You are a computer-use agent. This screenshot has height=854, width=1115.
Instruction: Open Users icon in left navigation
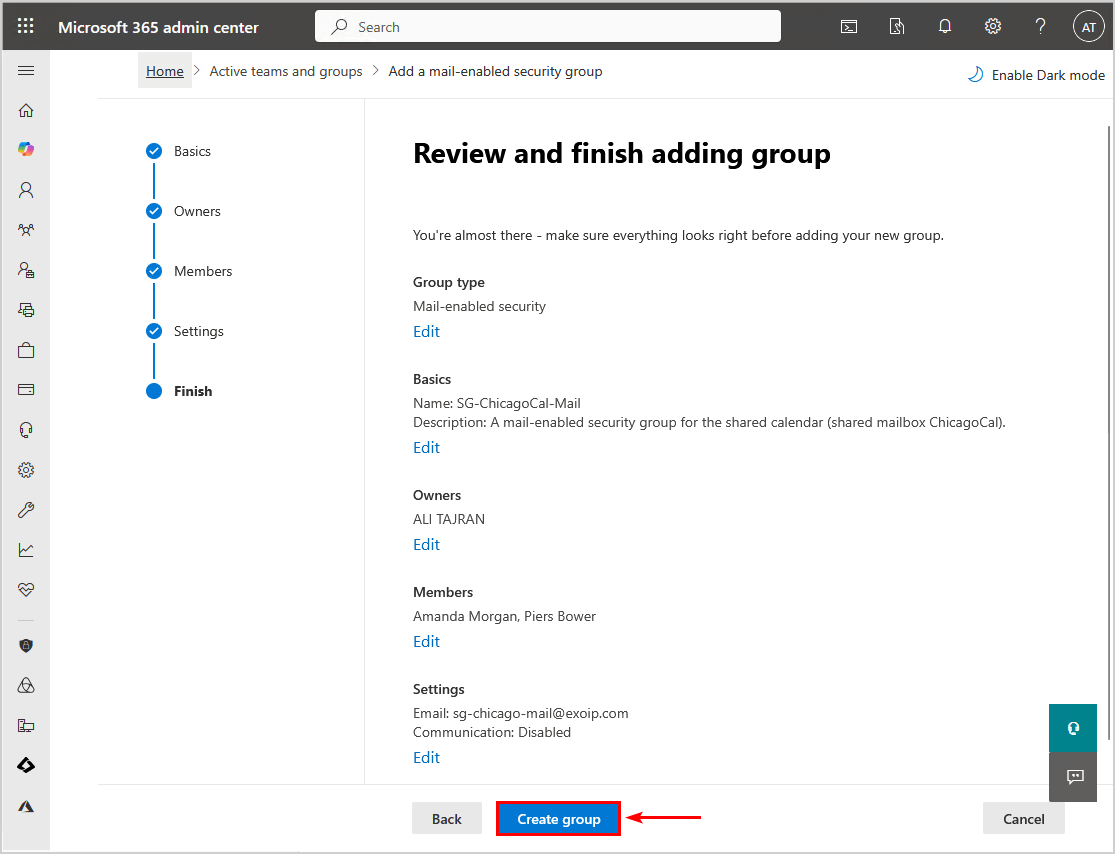coord(26,190)
